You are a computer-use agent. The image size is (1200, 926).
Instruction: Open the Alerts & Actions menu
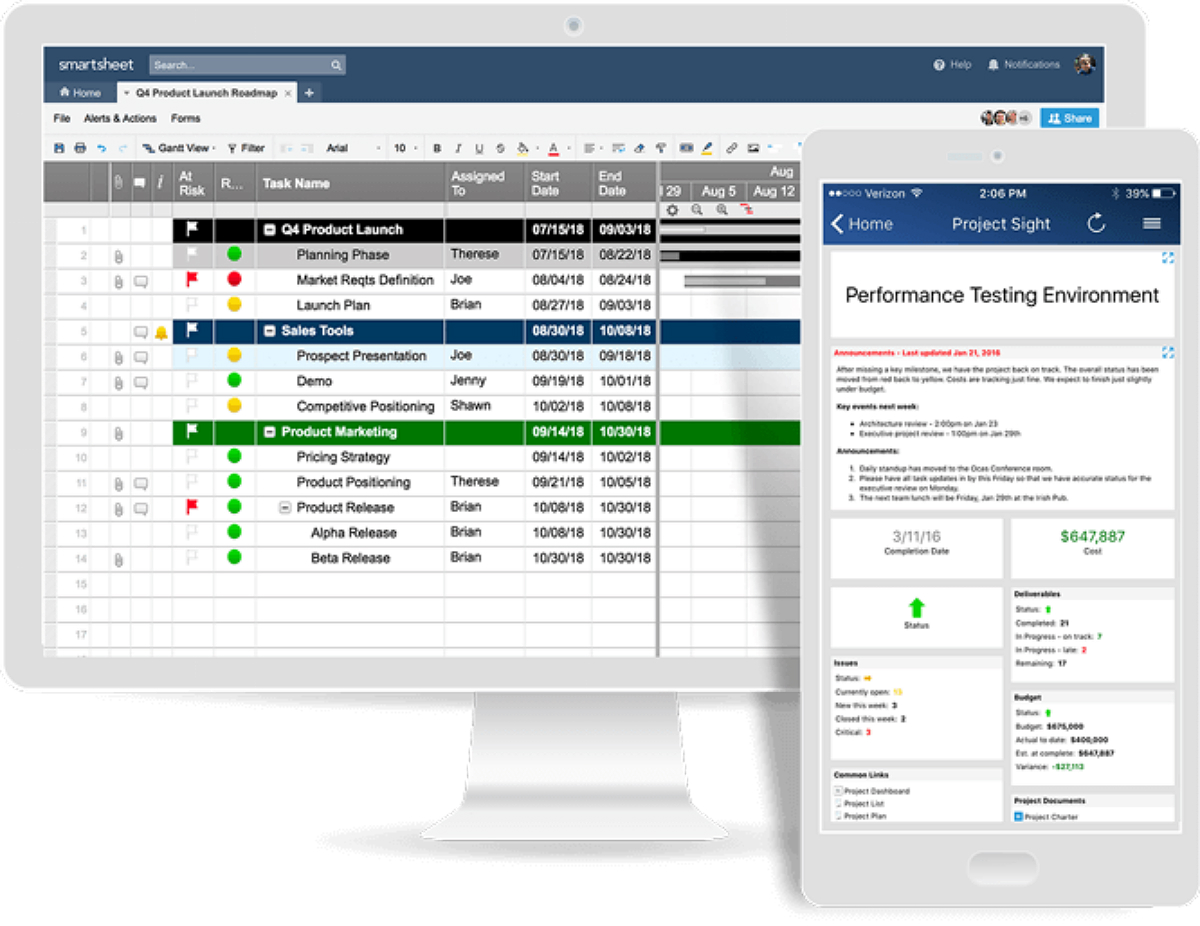(120, 118)
